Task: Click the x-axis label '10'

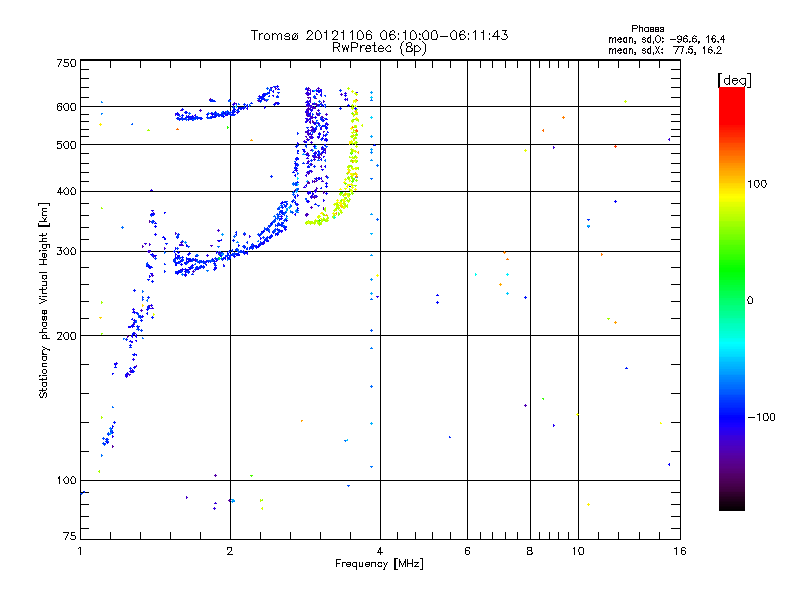Action: (x=578, y=551)
